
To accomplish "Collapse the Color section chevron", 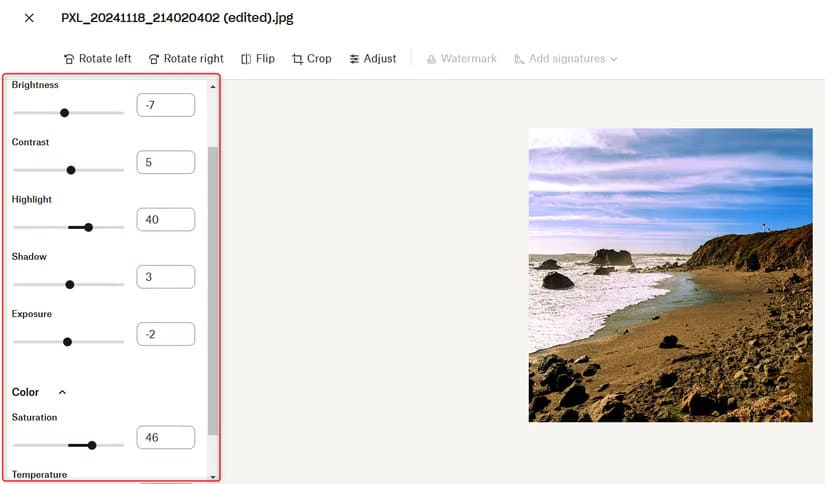I will (62, 392).
